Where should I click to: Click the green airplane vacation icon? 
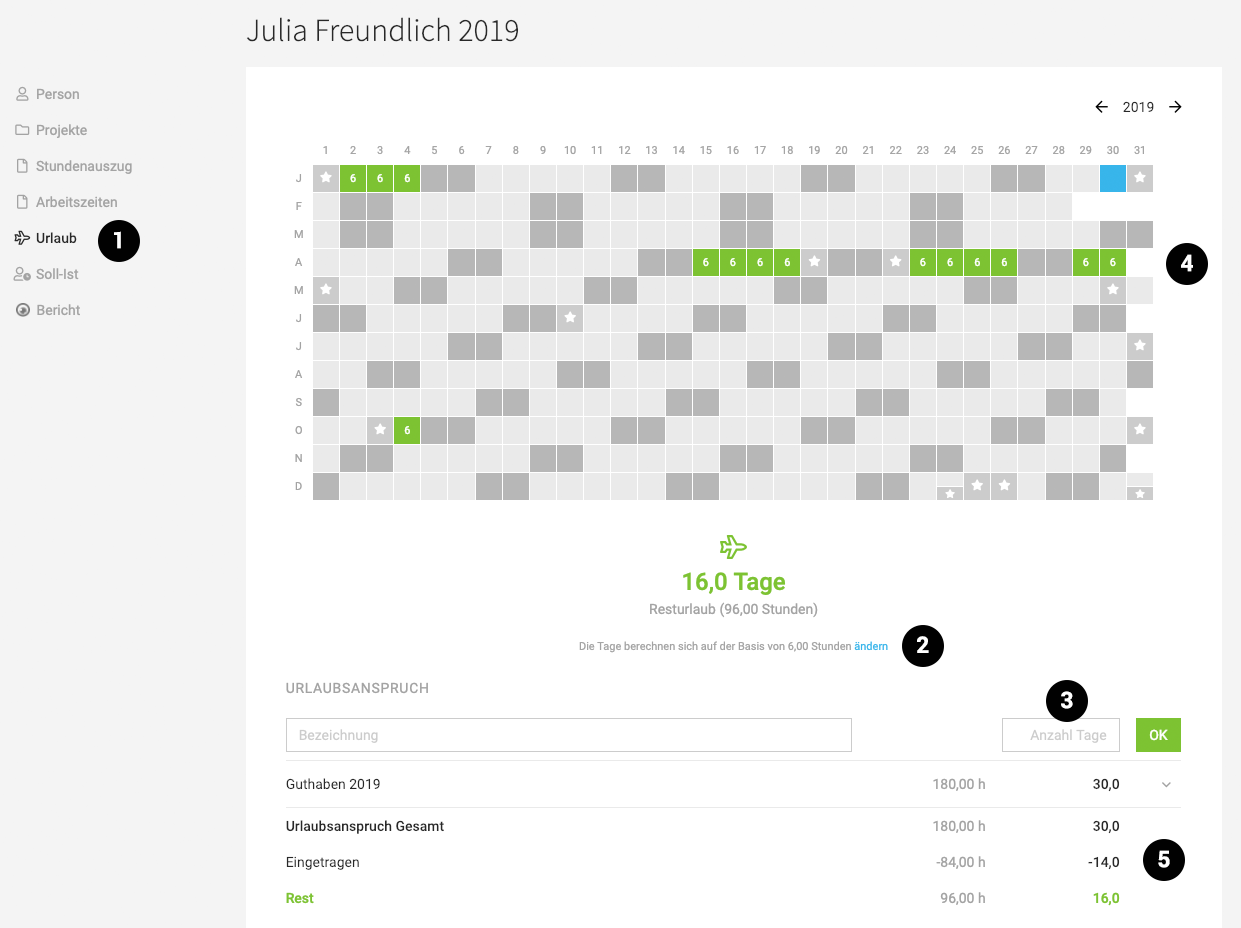pyautogui.click(x=733, y=547)
